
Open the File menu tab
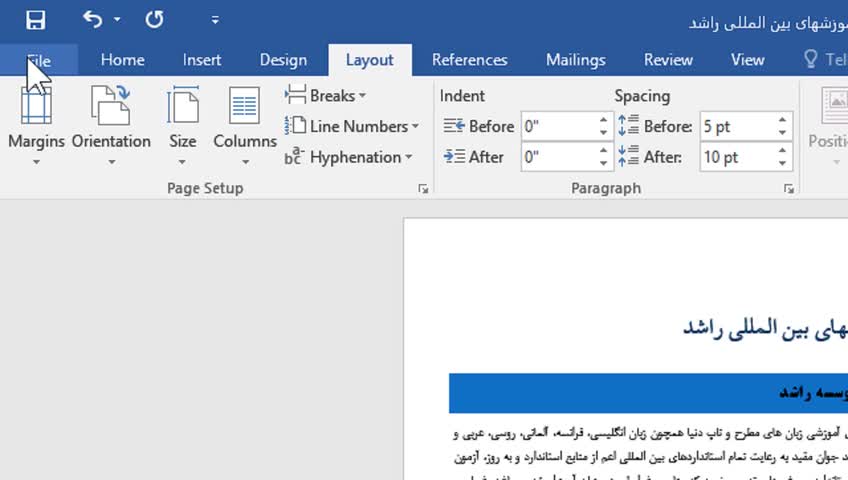pos(39,60)
